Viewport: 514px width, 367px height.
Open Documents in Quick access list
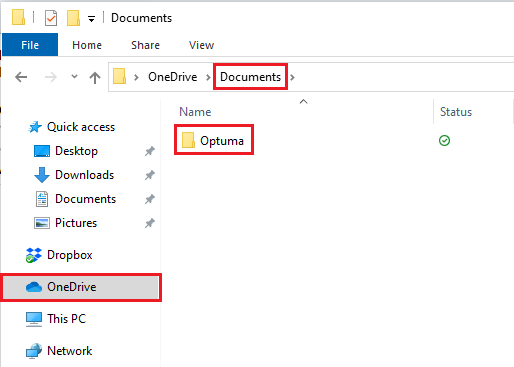pos(86,199)
